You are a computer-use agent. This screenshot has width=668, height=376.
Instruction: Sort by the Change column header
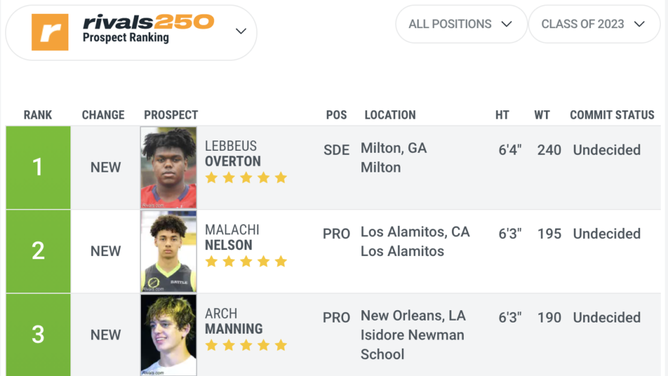click(x=103, y=115)
